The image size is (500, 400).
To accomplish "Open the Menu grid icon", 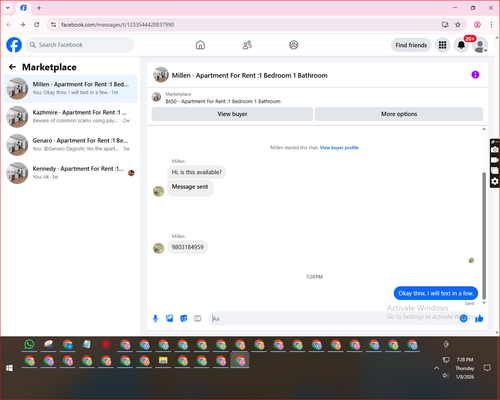I will pyautogui.click(x=442, y=45).
